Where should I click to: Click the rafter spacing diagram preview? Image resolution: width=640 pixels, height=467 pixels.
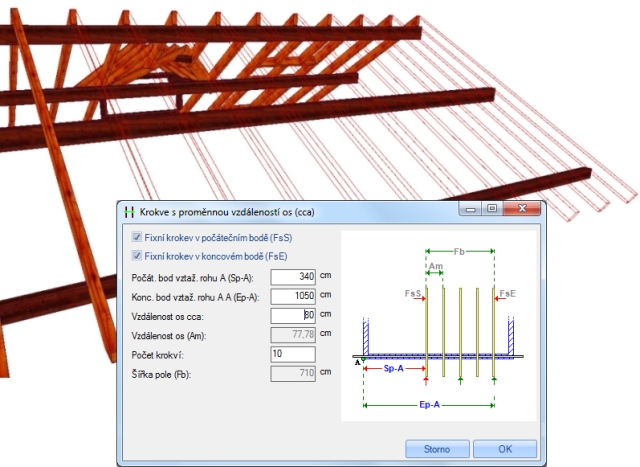tap(439, 326)
